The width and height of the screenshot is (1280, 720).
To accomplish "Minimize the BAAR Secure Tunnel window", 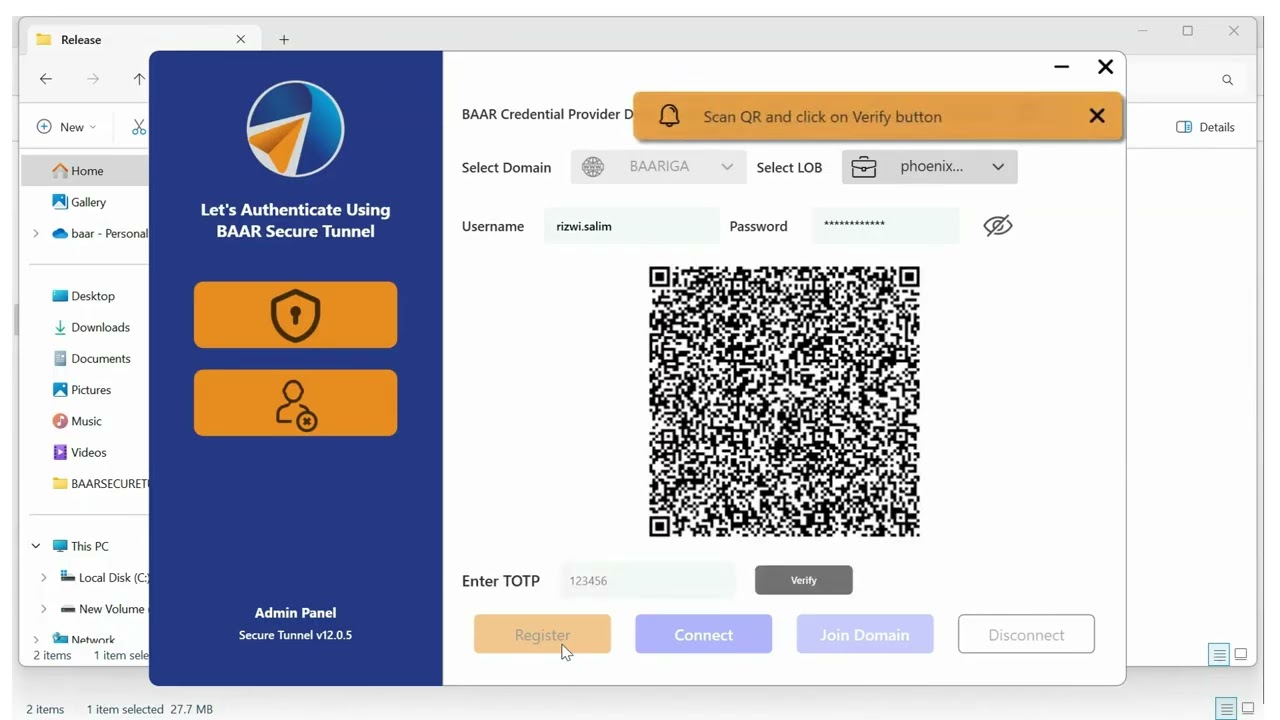I will pos(1061,67).
